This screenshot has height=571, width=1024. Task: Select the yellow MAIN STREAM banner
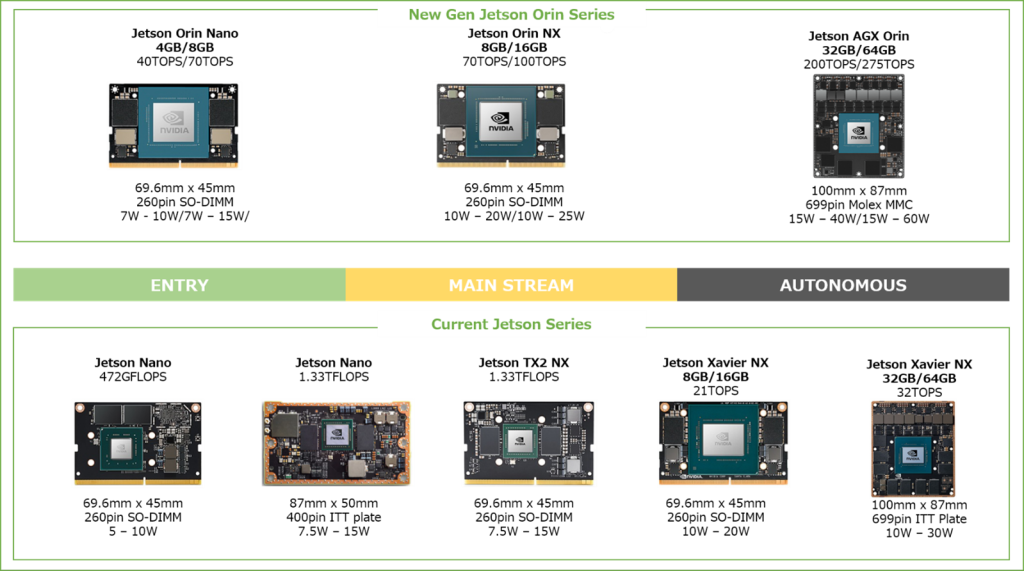click(511, 285)
